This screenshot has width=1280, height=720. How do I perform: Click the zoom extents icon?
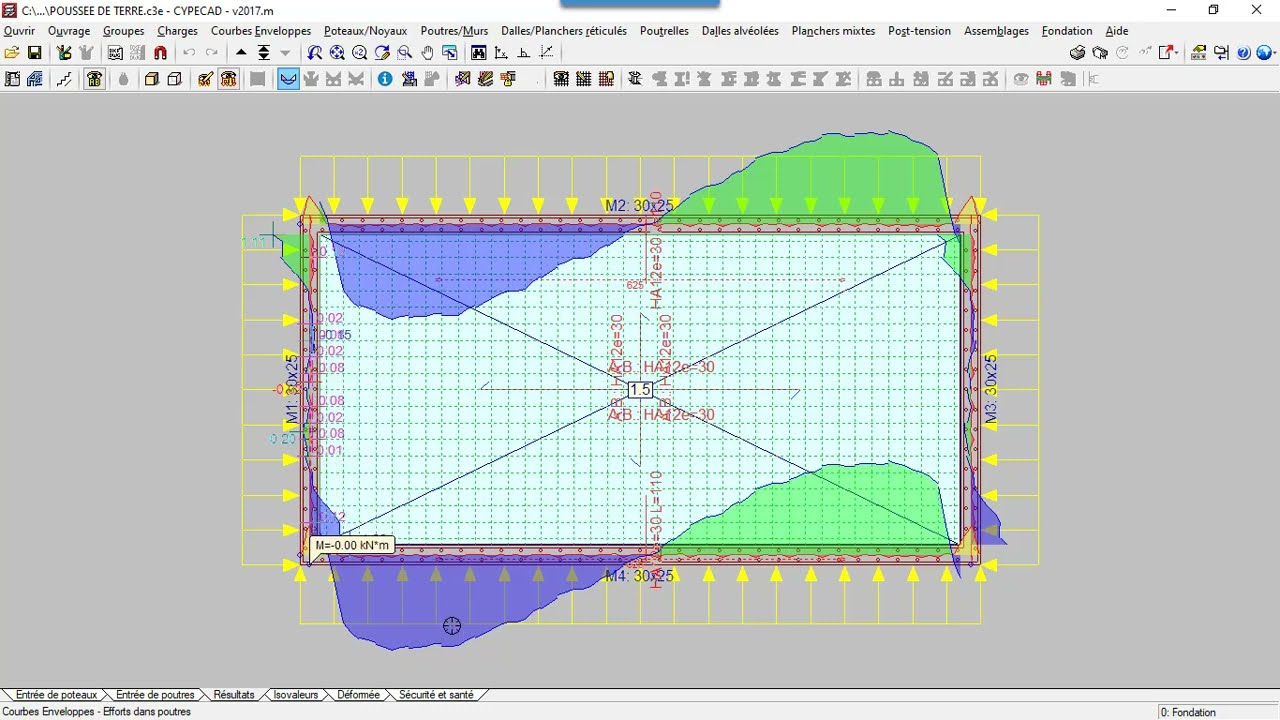[x=337, y=53]
